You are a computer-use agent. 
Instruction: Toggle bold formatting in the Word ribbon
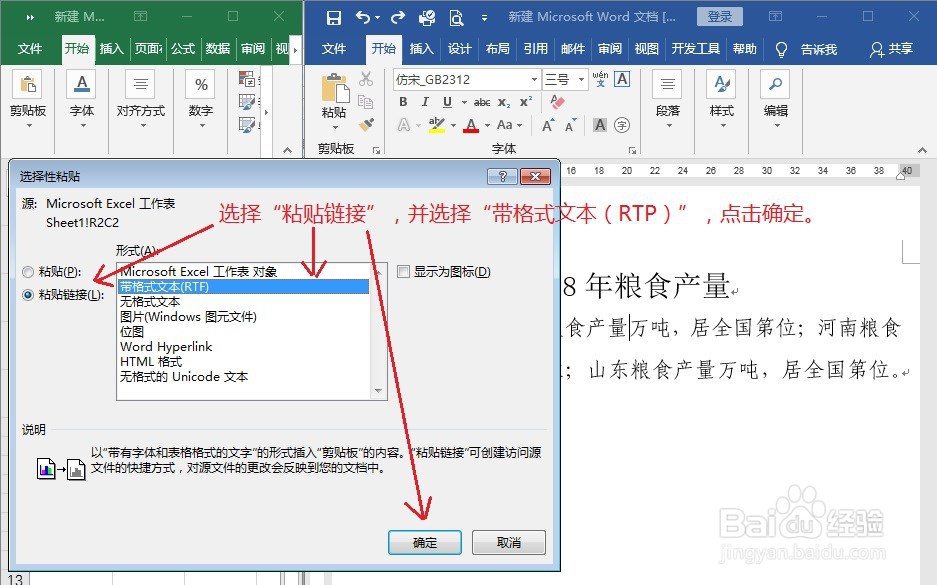(x=403, y=102)
